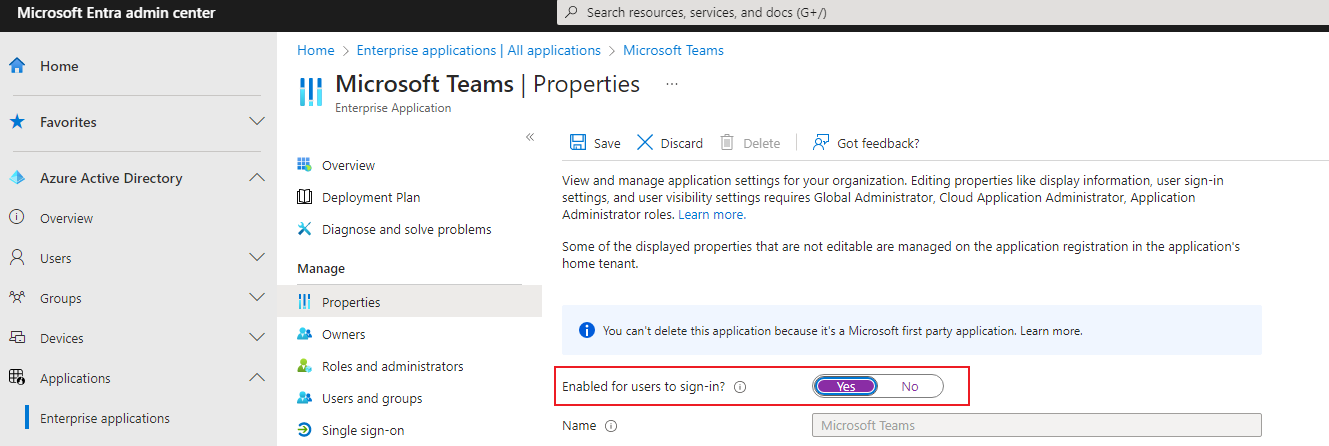Click the Home breadcrumb link

pos(316,50)
